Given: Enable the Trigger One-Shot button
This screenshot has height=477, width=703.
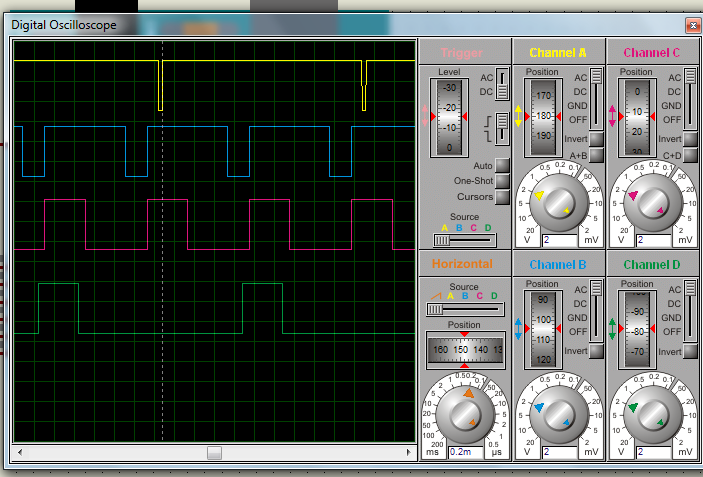Looking at the screenshot, I should [502, 181].
